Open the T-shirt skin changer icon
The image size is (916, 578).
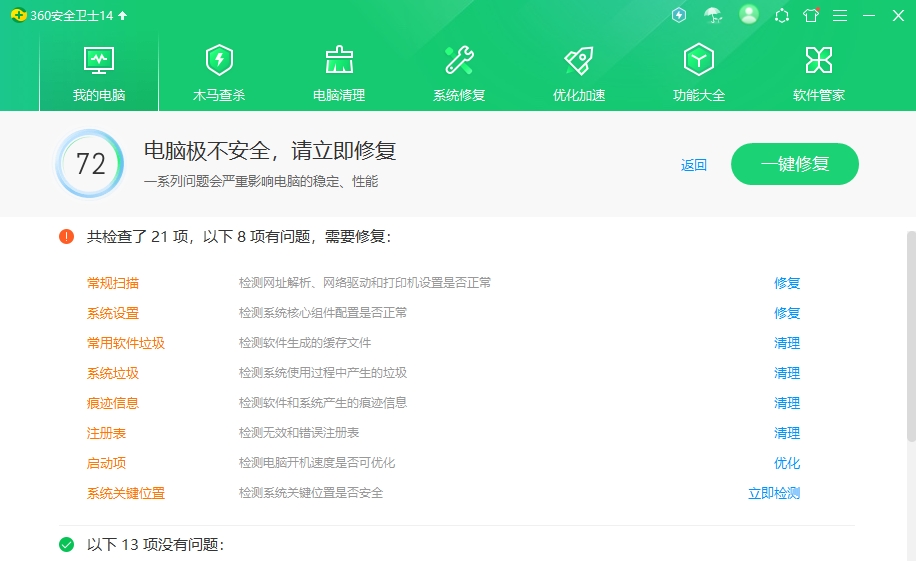(810, 15)
